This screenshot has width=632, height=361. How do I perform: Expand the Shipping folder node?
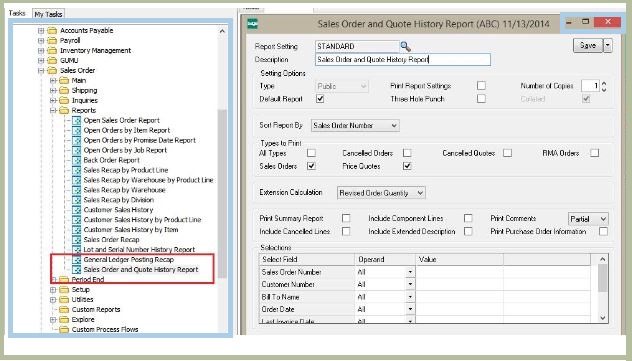(53, 90)
